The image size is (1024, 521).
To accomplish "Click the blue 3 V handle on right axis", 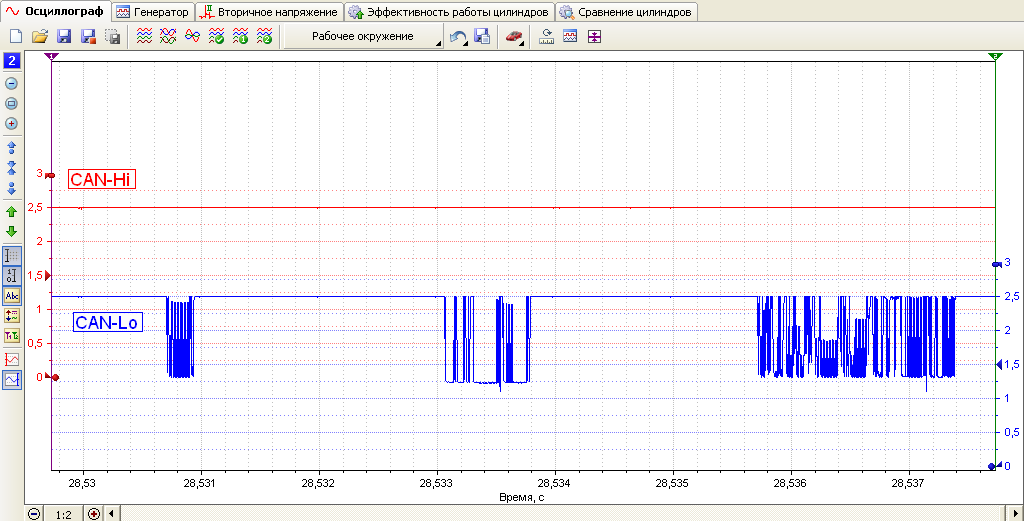I will tap(997, 264).
